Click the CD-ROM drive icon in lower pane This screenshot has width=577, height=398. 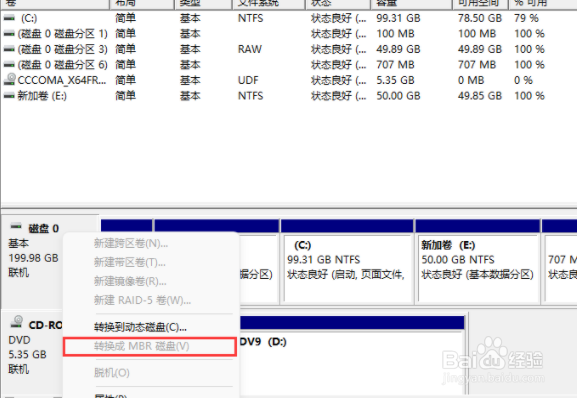coord(17,322)
